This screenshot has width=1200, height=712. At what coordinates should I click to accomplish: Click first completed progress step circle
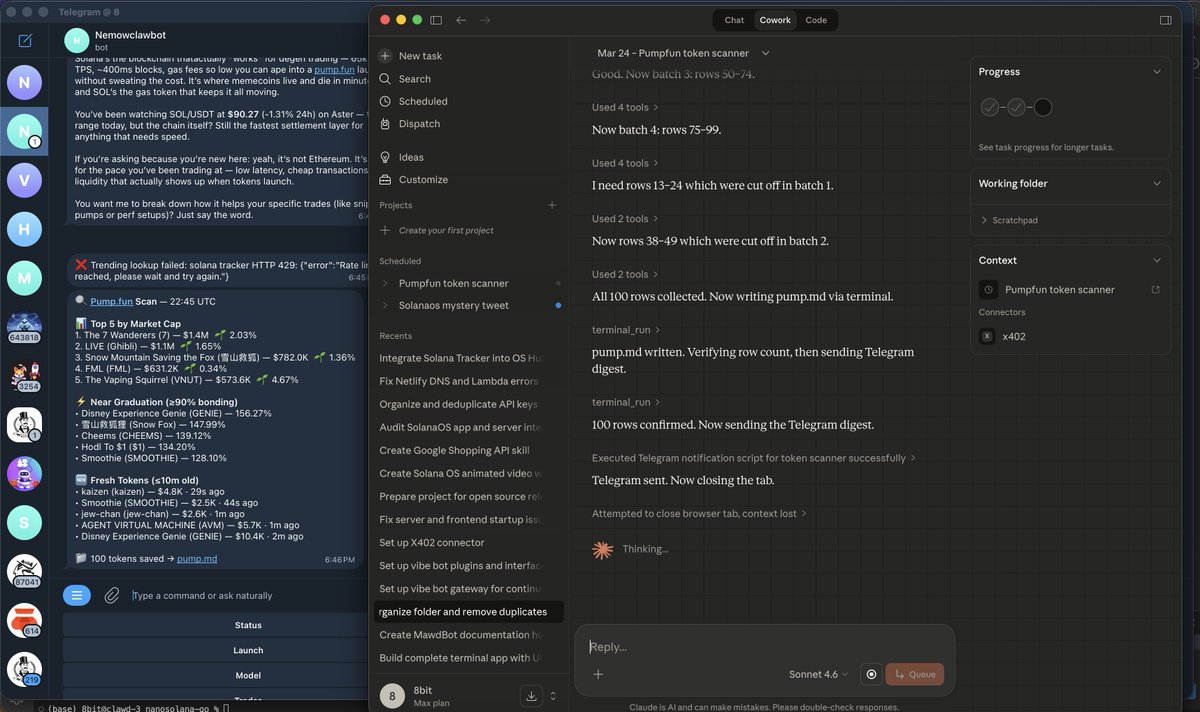[989, 107]
